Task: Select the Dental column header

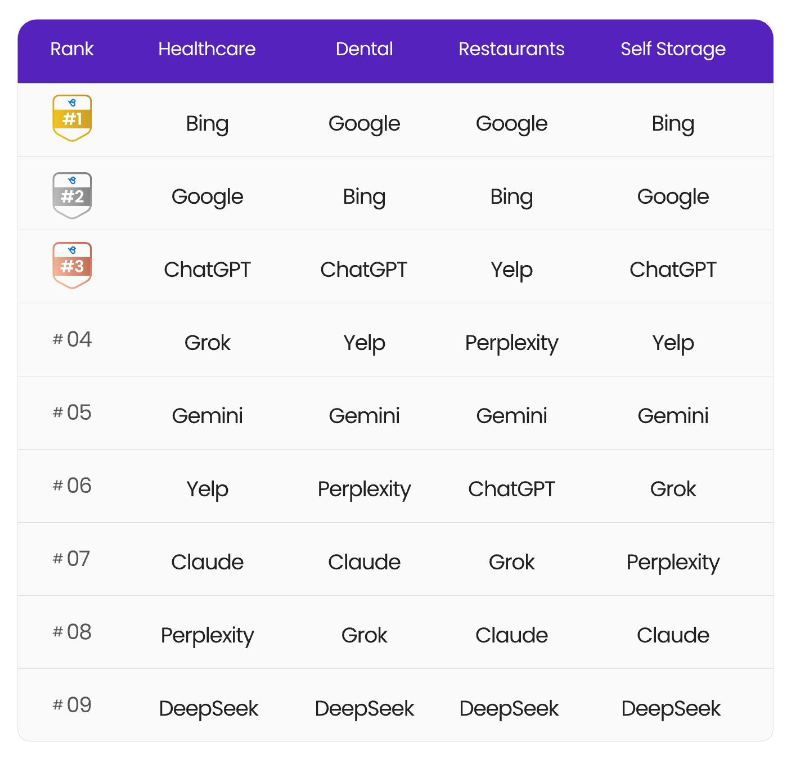Action: tap(364, 49)
